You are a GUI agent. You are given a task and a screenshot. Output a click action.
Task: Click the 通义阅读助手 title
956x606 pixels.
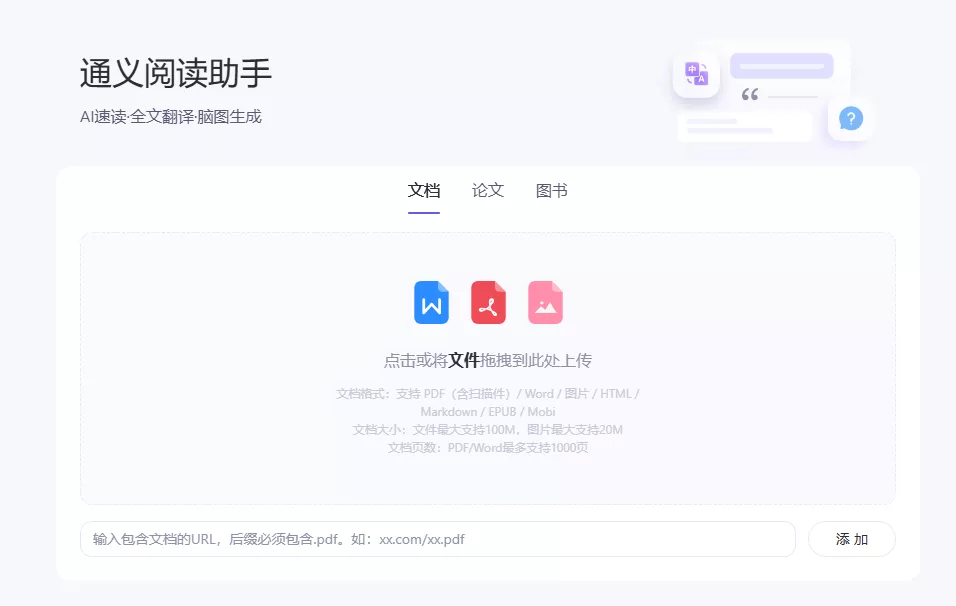(x=176, y=73)
